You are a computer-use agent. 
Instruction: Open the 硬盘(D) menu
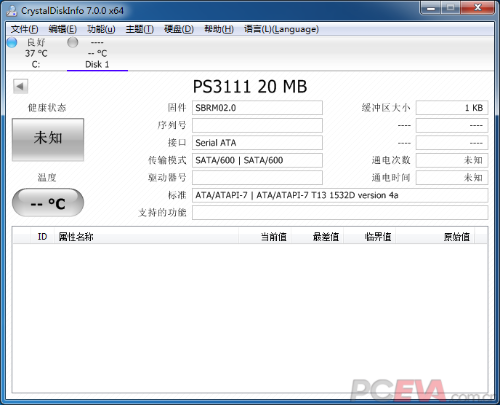point(179,29)
